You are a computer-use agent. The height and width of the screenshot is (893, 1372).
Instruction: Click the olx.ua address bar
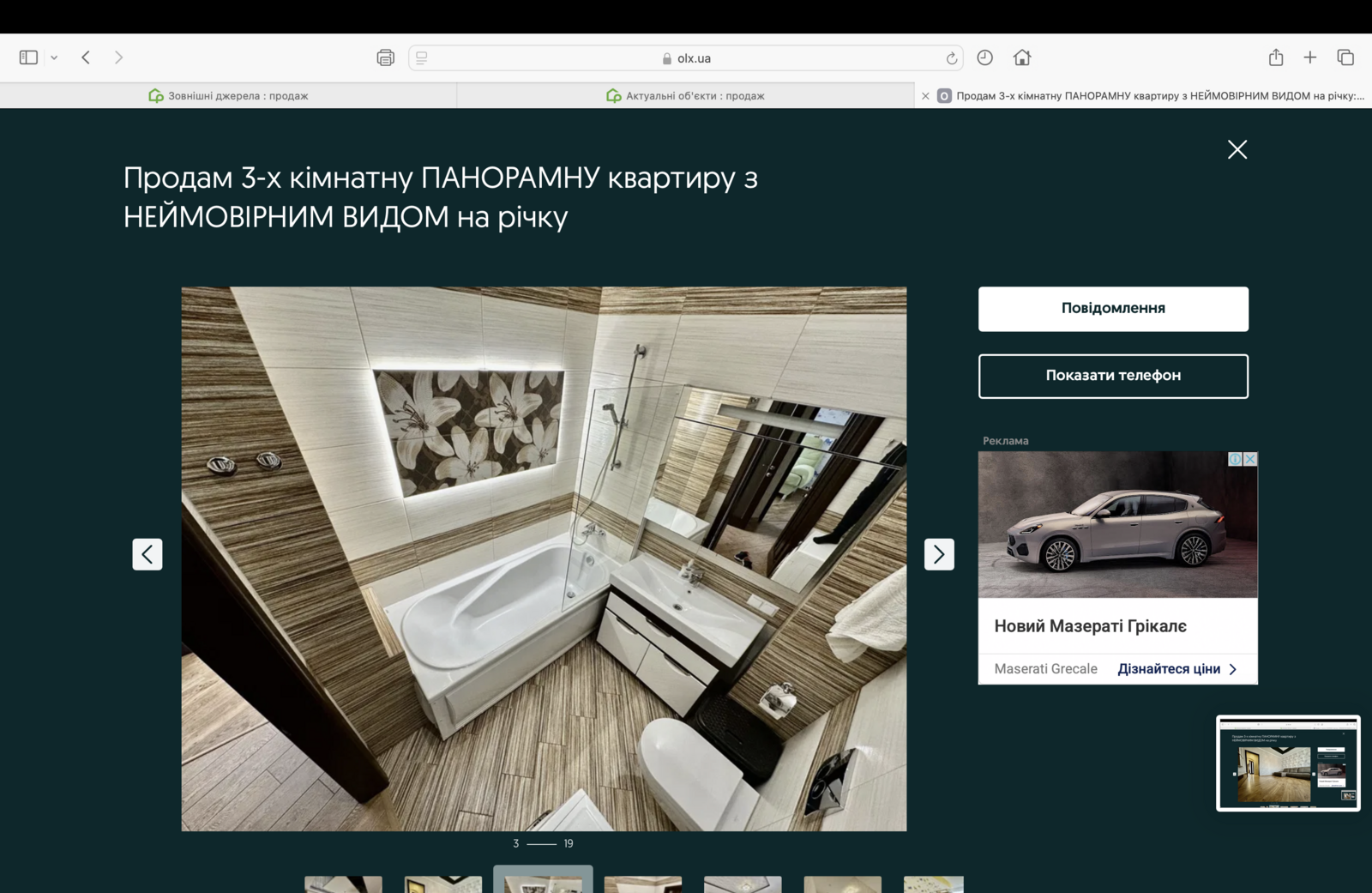686,58
